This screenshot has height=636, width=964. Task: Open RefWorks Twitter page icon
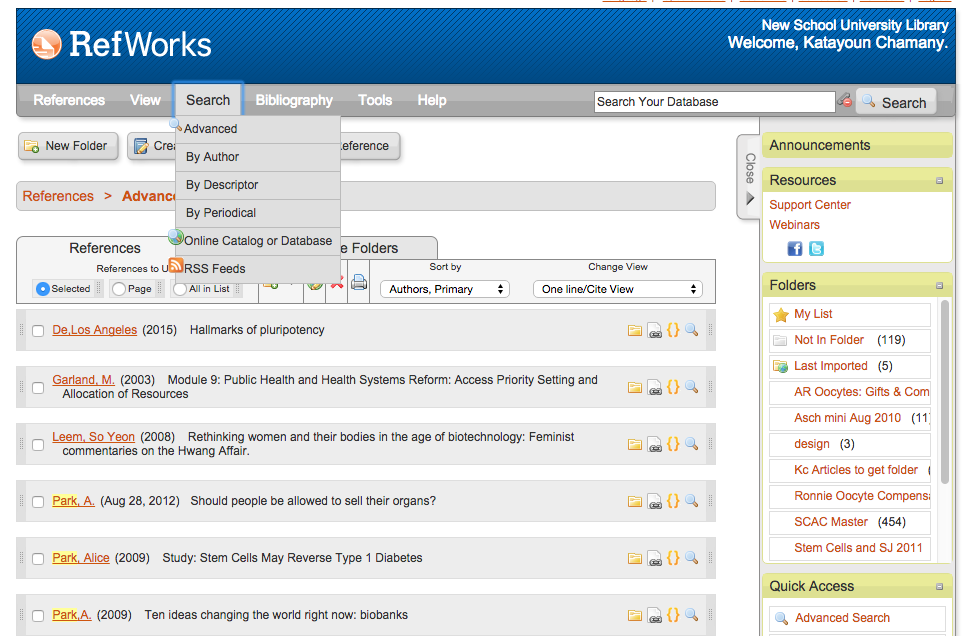[816, 248]
